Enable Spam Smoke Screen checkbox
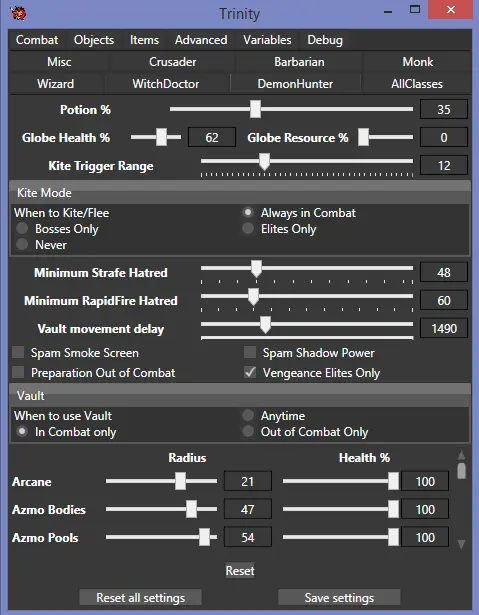Image resolution: width=479 pixels, height=615 pixels. 18,352
